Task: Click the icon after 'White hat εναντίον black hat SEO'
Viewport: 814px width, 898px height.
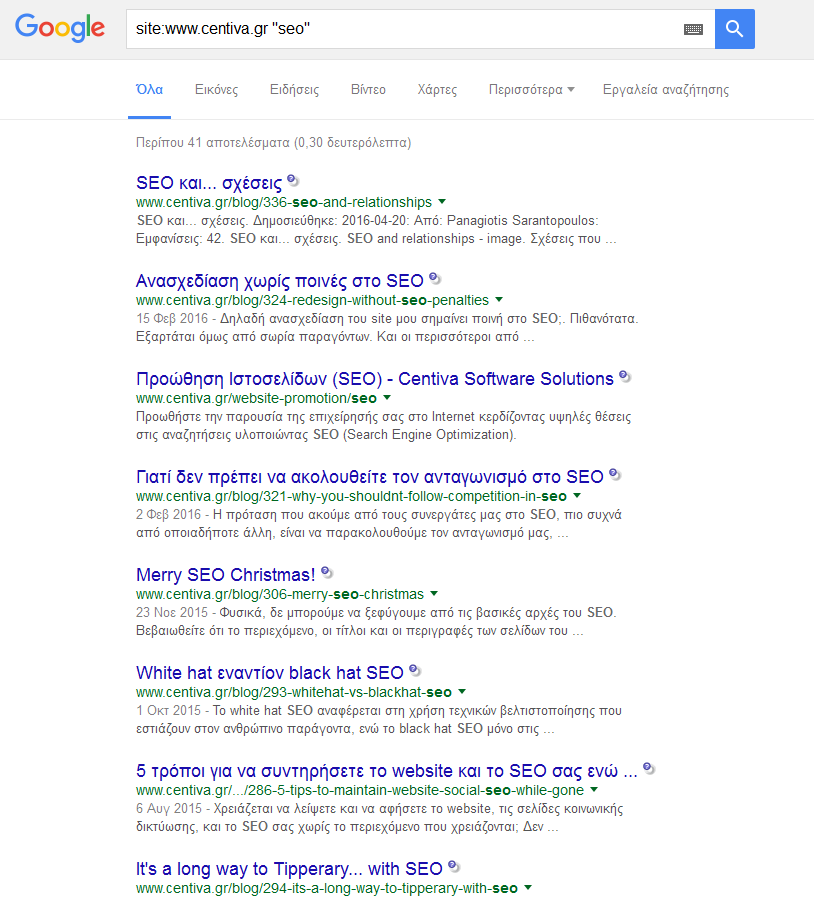Action: [x=415, y=670]
